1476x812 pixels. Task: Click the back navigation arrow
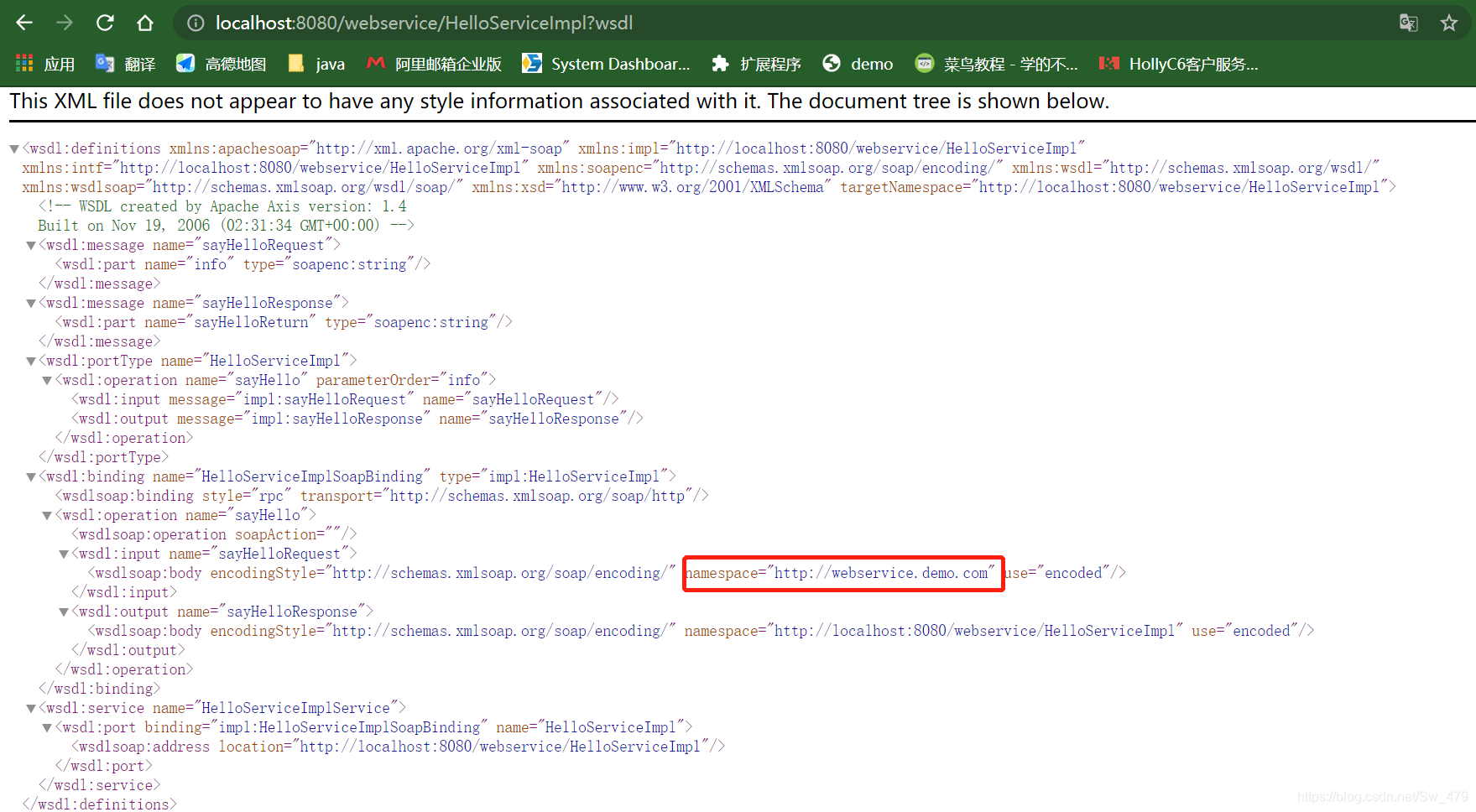[23, 23]
